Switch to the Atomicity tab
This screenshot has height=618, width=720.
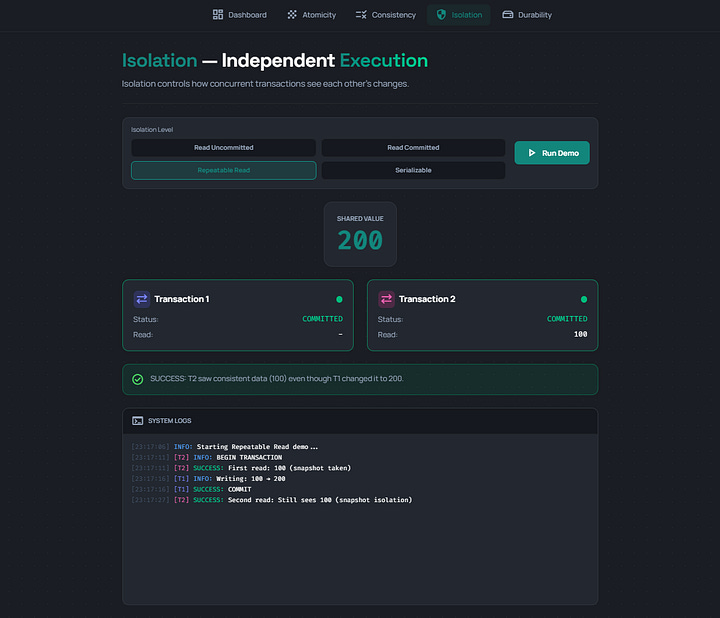pos(311,15)
